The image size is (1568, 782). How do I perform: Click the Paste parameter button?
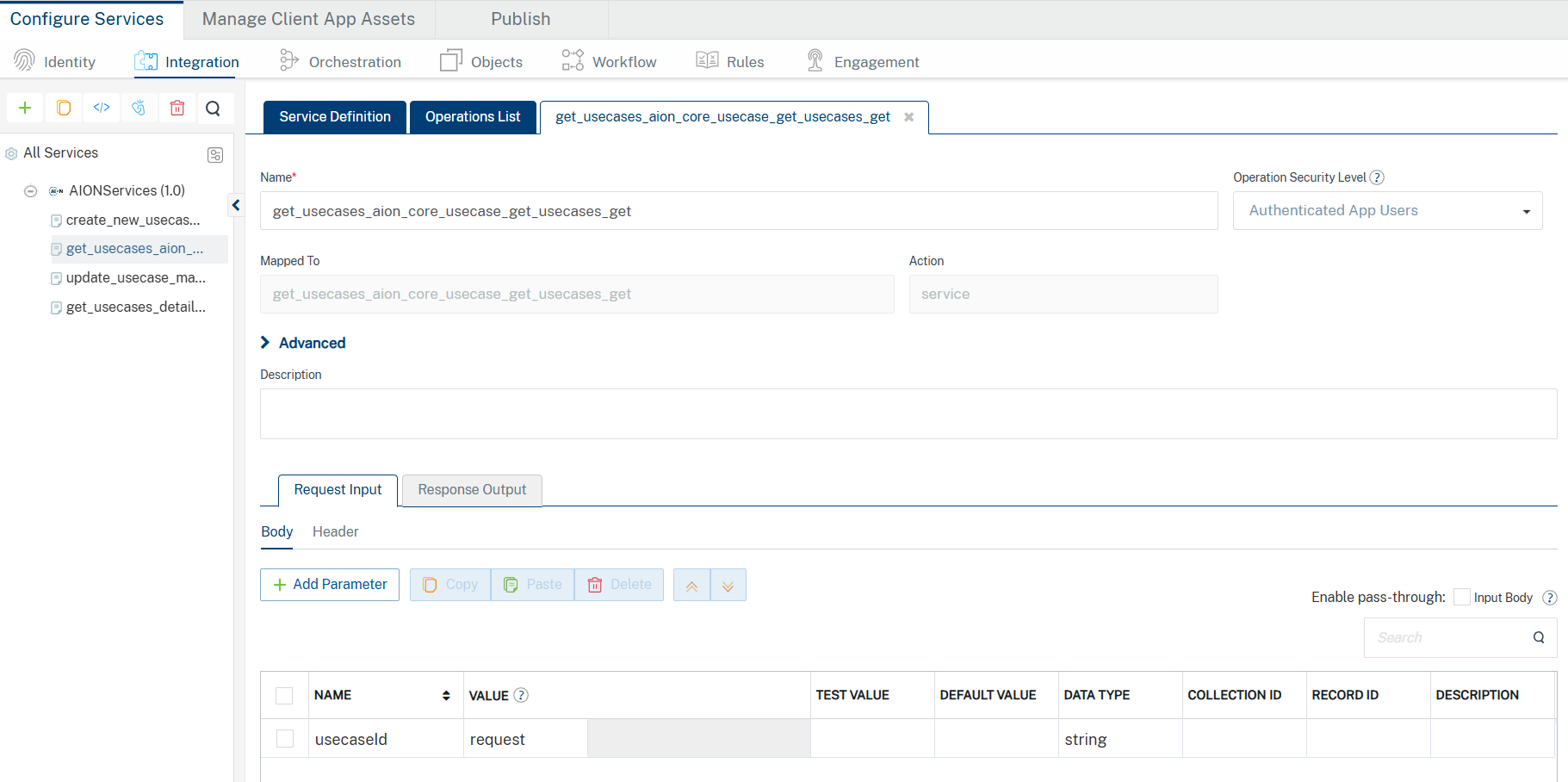(x=532, y=585)
